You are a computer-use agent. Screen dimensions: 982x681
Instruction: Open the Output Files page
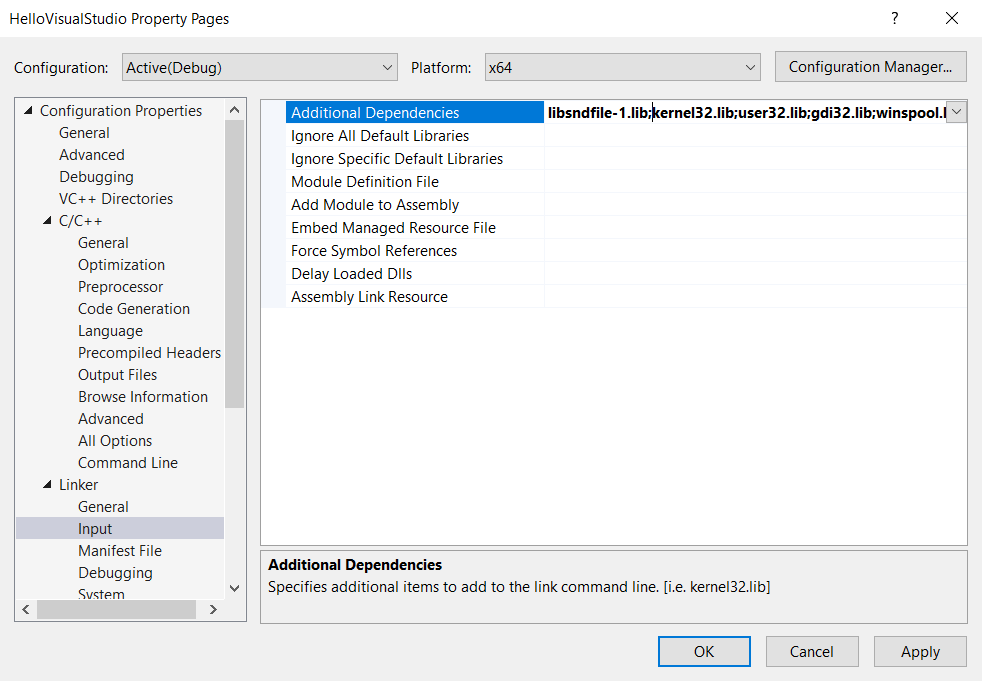pyautogui.click(x=117, y=375)
